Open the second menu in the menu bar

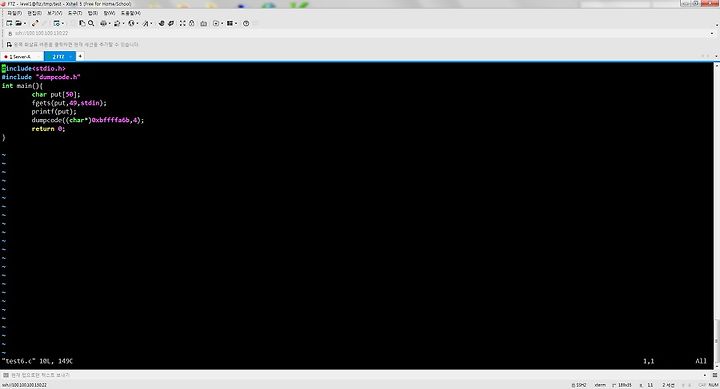(34, 13)
